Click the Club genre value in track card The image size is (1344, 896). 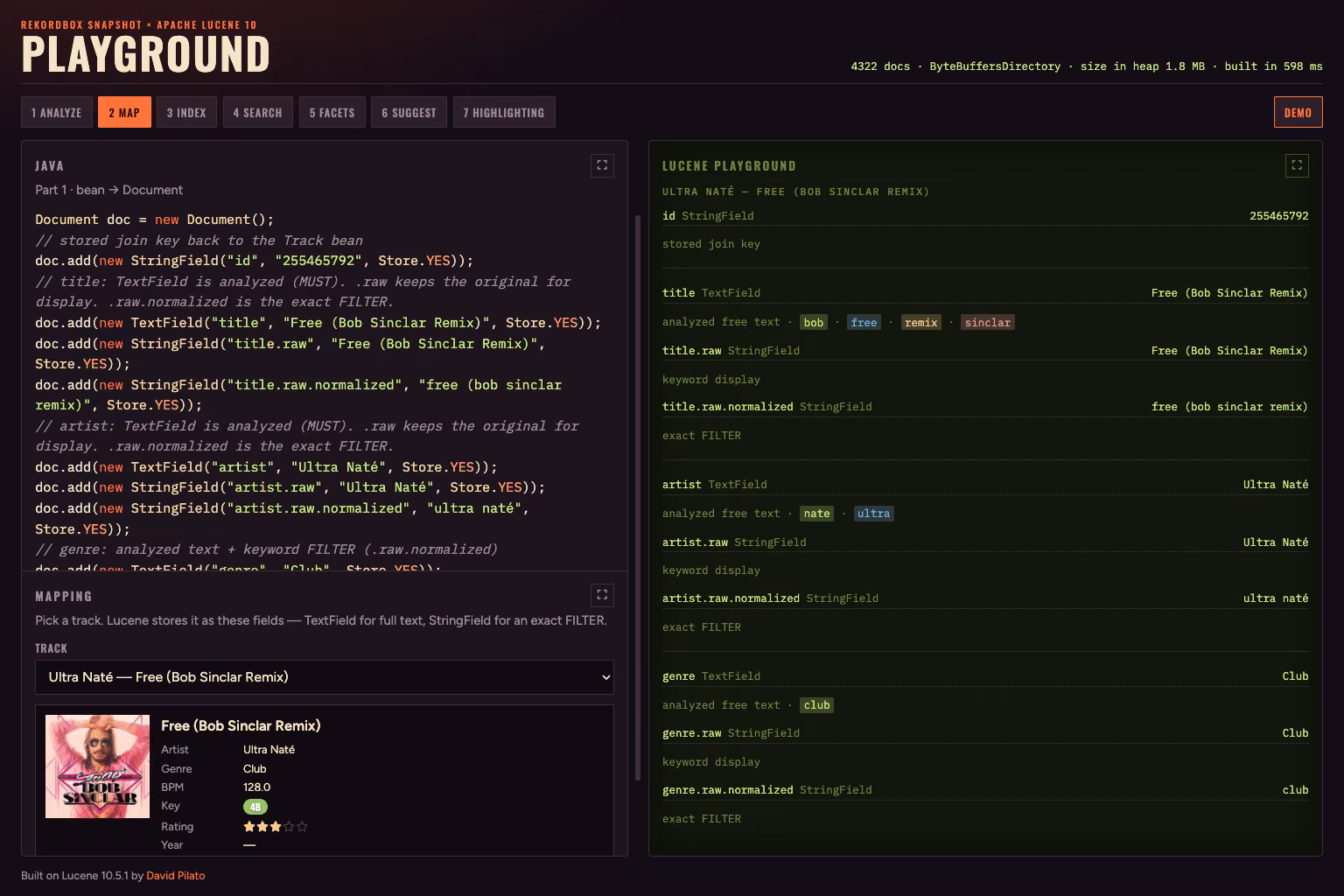point(255,769)
